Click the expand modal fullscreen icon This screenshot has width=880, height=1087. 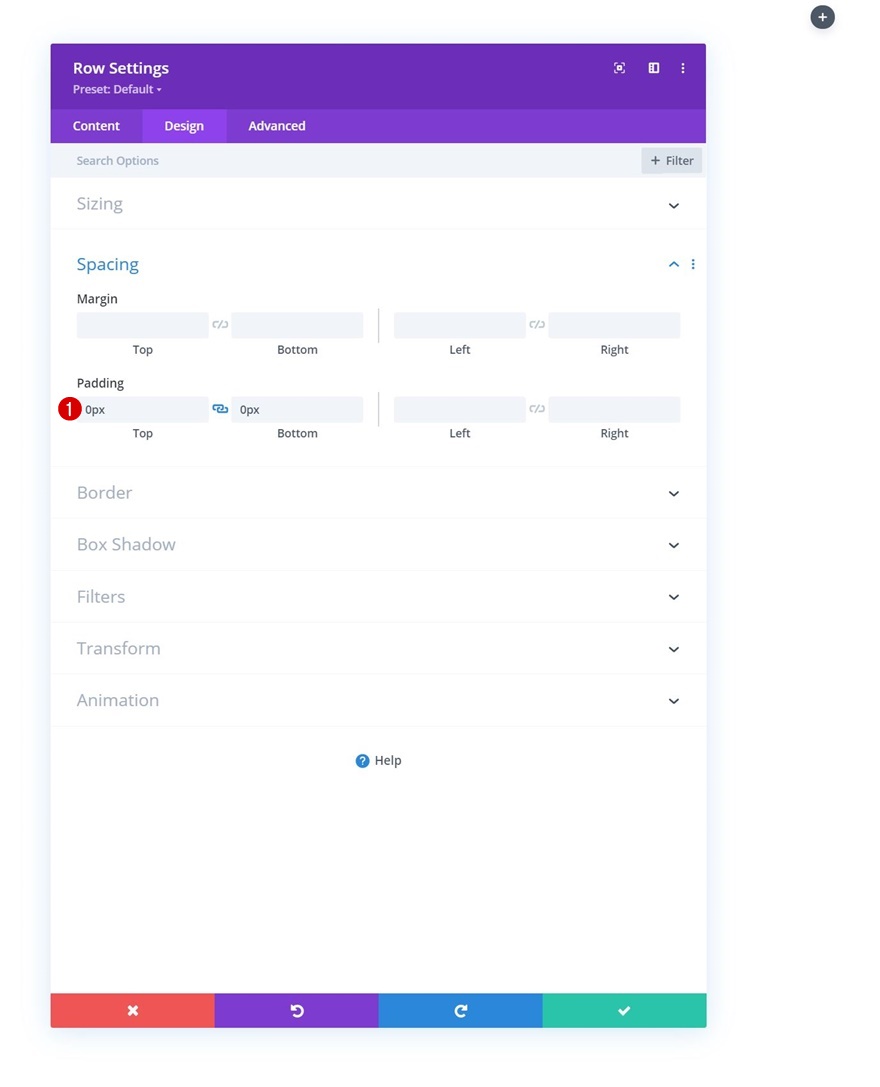point(620,68)
